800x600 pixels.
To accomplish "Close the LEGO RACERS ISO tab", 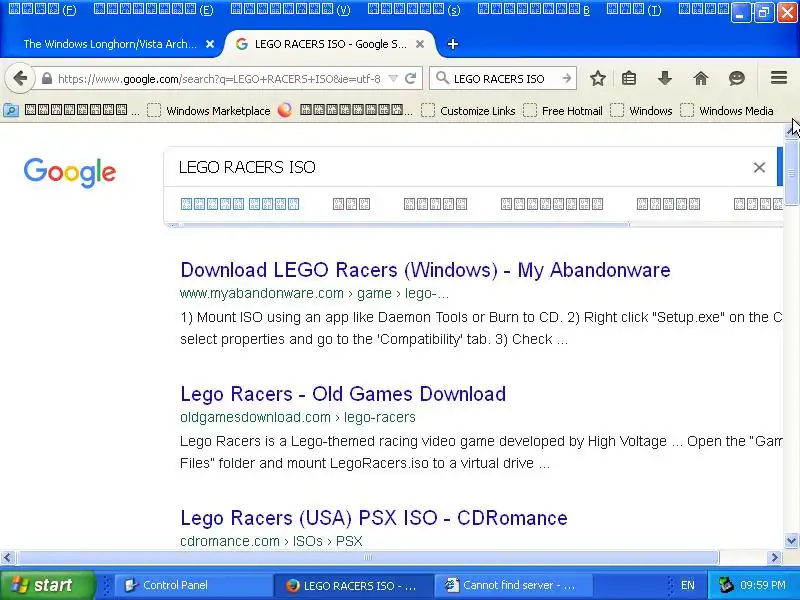I will (x=420, y=44).
